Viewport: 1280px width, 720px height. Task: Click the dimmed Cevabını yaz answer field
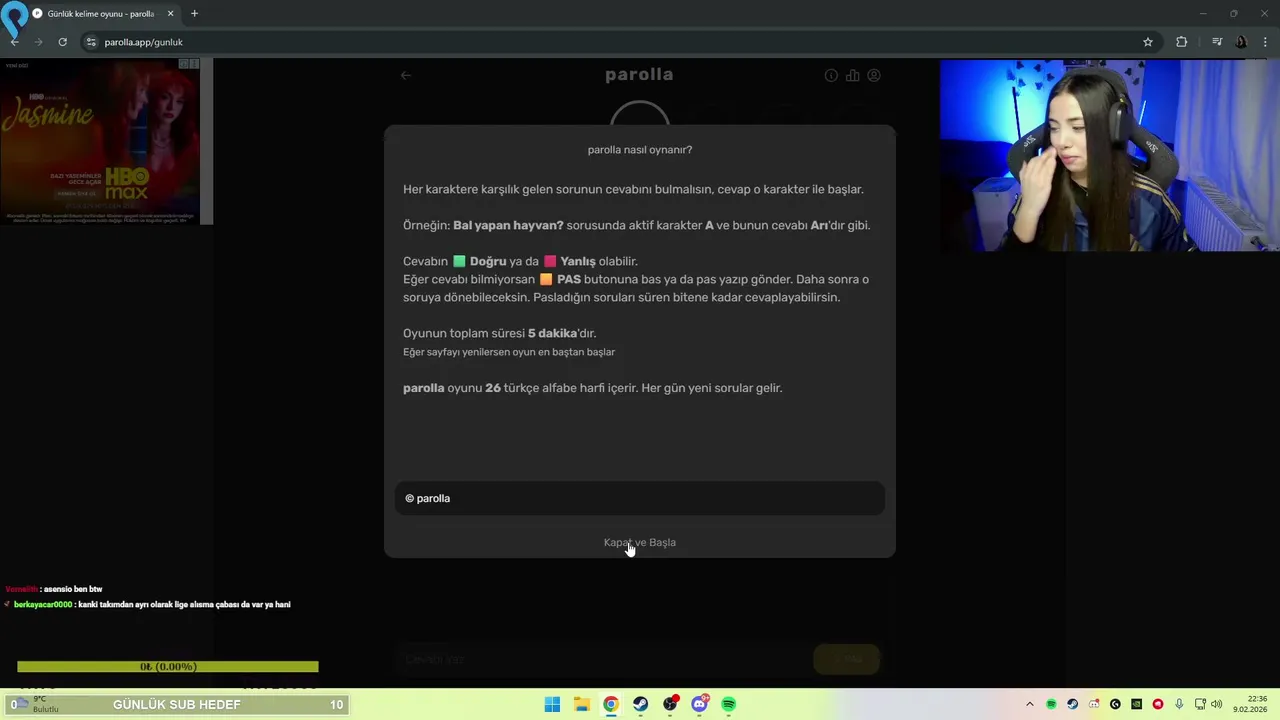coord(602,659)
